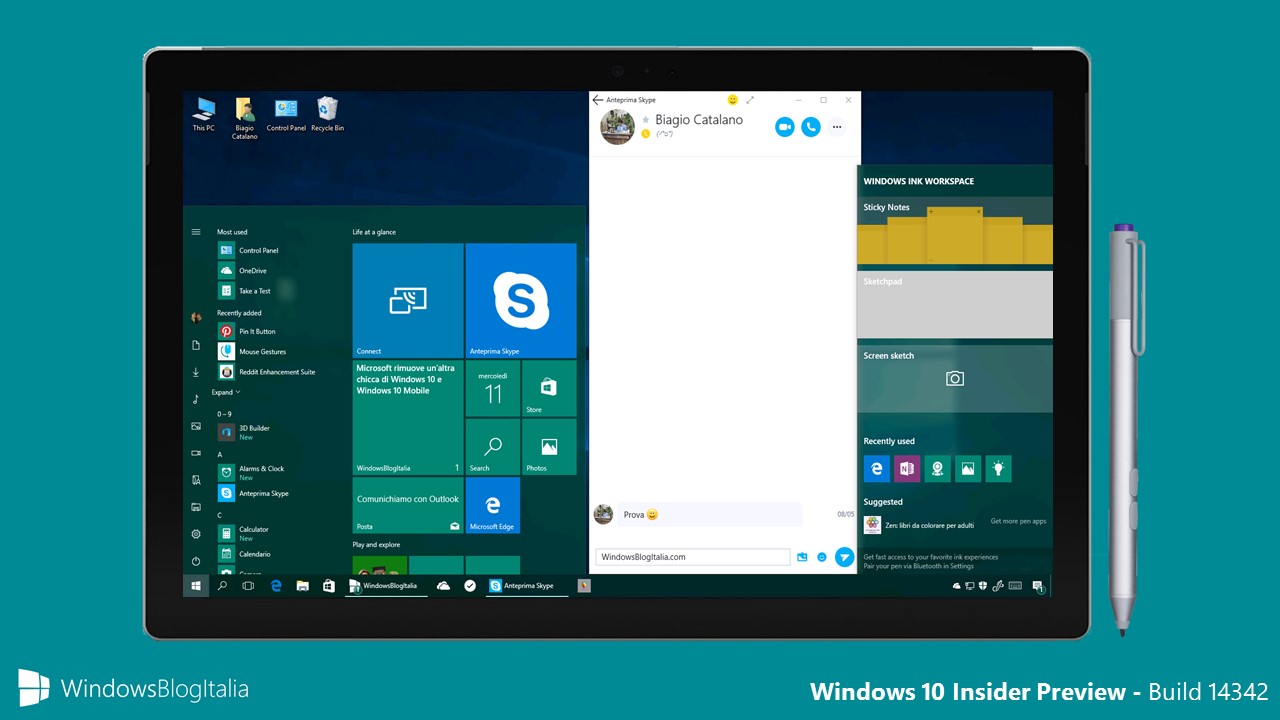Open Anteprima Skype in the app list
This screenshot has height=720, width=1280.
(x=254, y=493)
